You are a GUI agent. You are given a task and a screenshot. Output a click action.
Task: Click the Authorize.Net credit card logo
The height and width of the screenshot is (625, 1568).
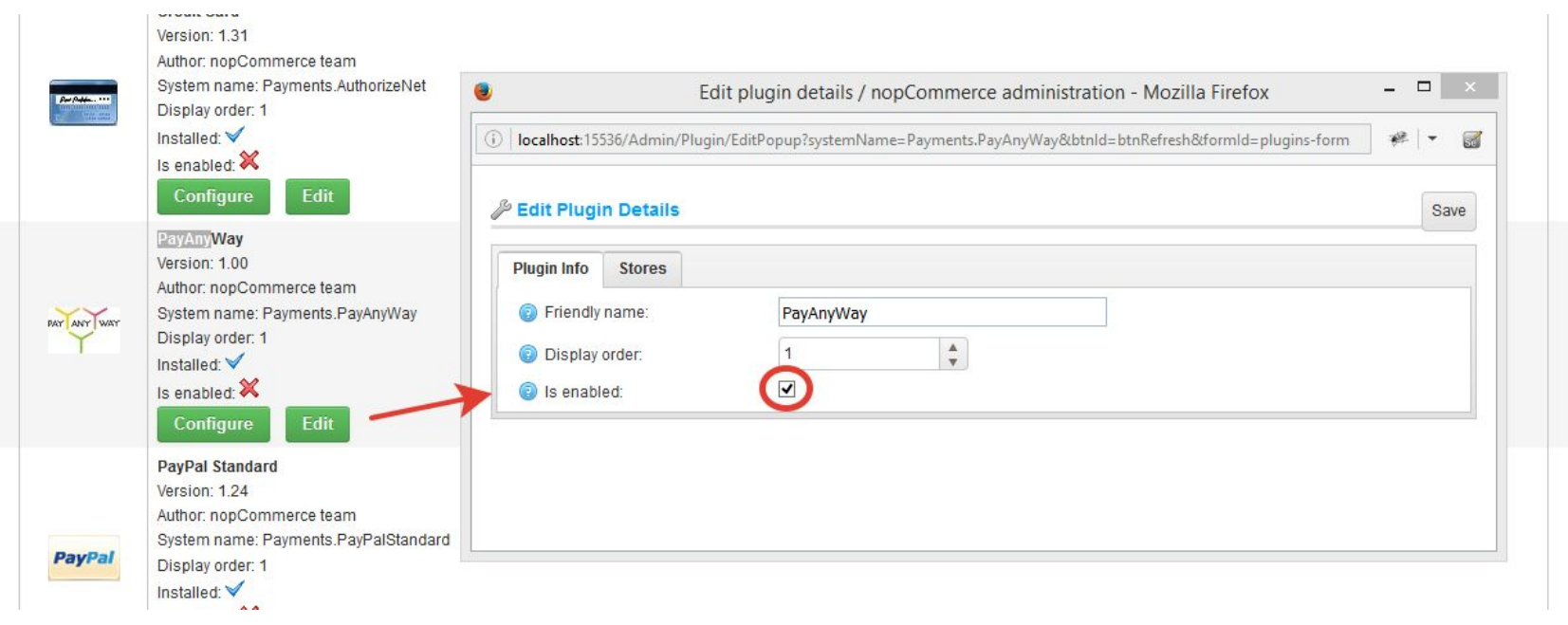(83, 102)
